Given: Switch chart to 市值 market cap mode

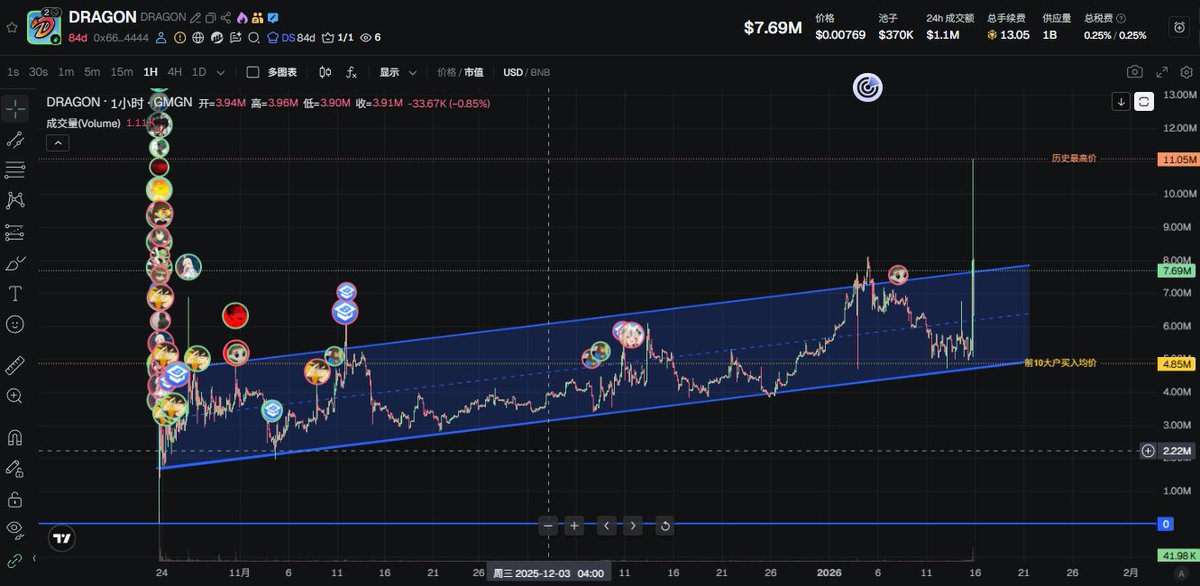Looking at the screenshot, I should pos(473,72).
